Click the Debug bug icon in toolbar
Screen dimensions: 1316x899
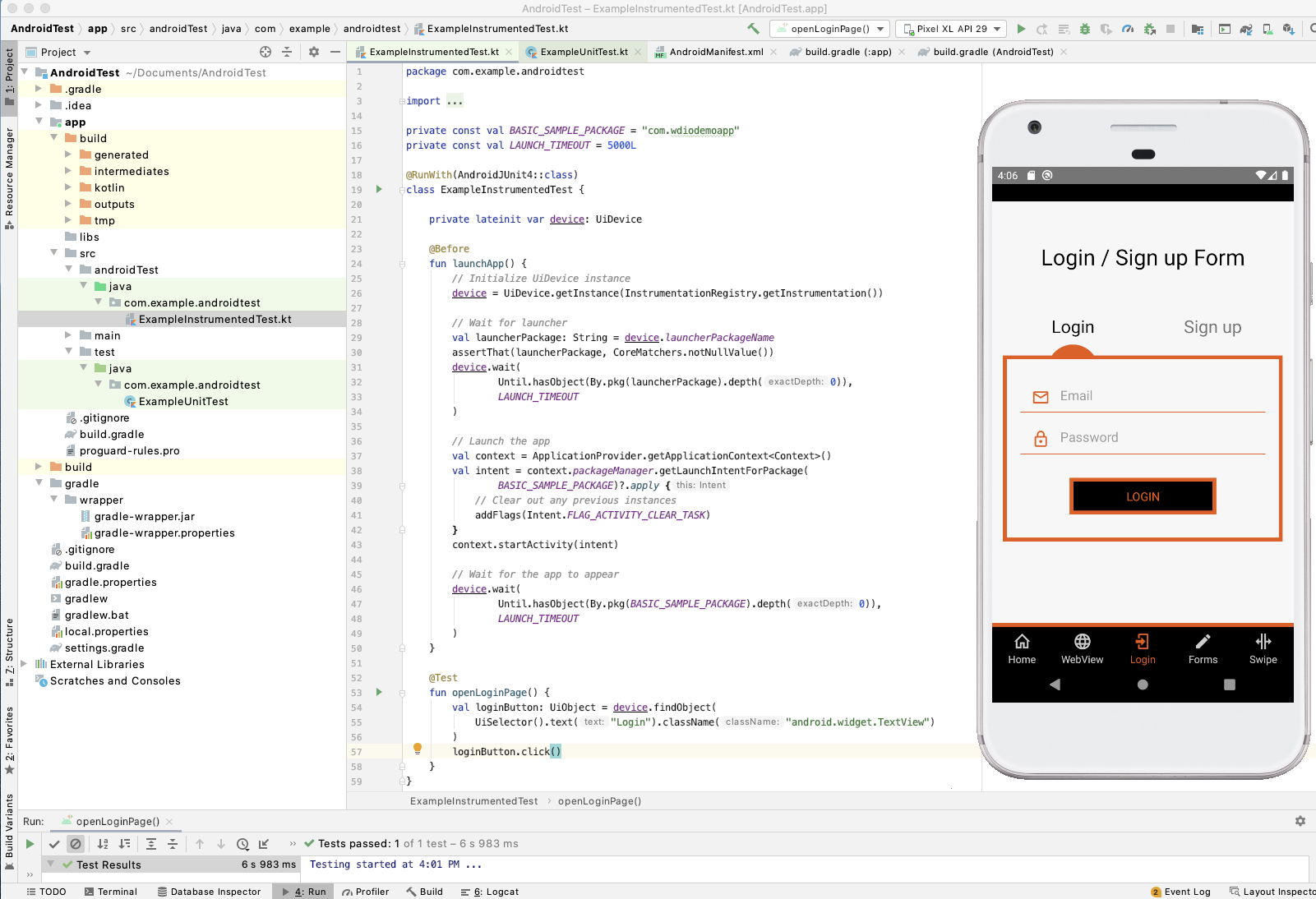pos(1085,29)
